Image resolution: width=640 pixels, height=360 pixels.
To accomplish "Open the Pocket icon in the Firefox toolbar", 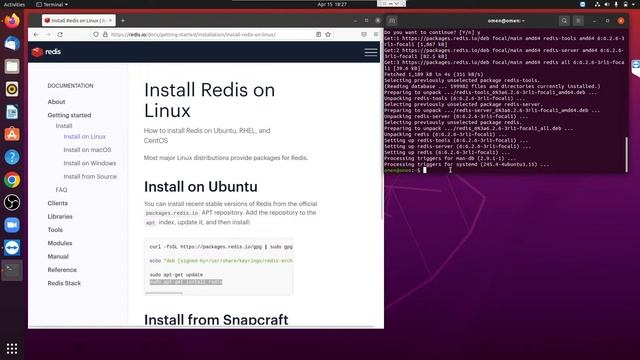I will pos(364,35).
